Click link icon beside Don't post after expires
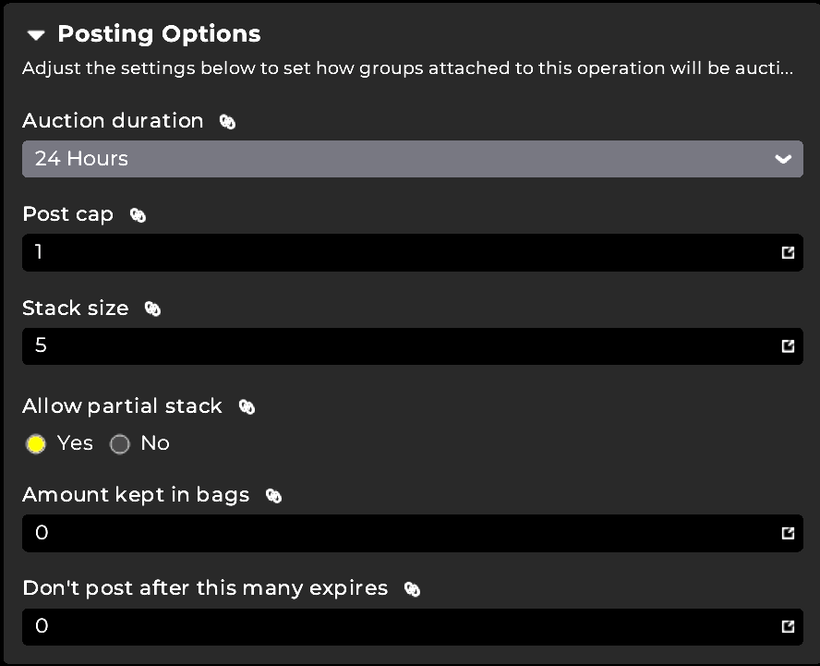This screenshot has height=666, width=820. [x=411, y=589]
